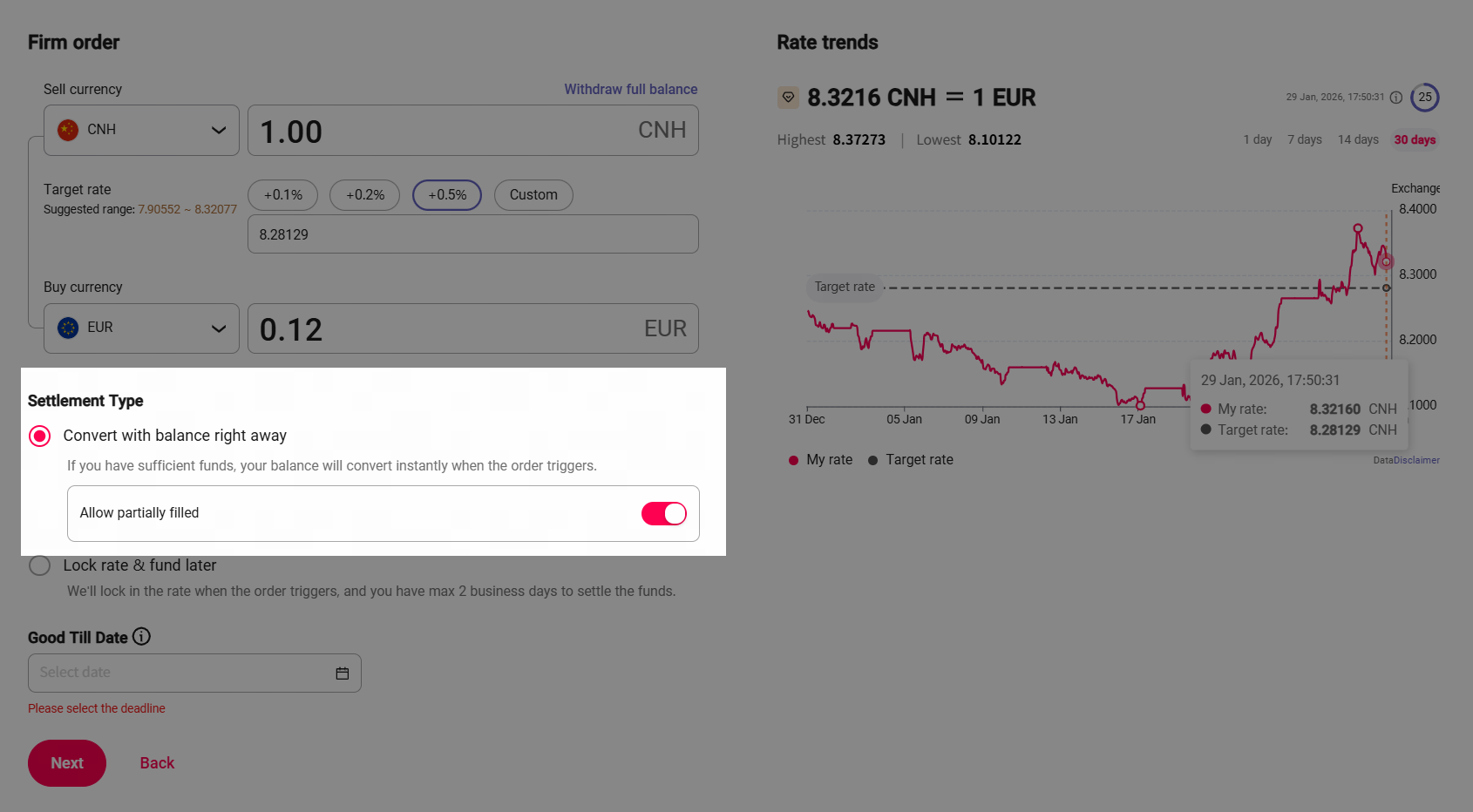
Task: Select Convert with balance right away option
Action: click(x=40, y=436)
